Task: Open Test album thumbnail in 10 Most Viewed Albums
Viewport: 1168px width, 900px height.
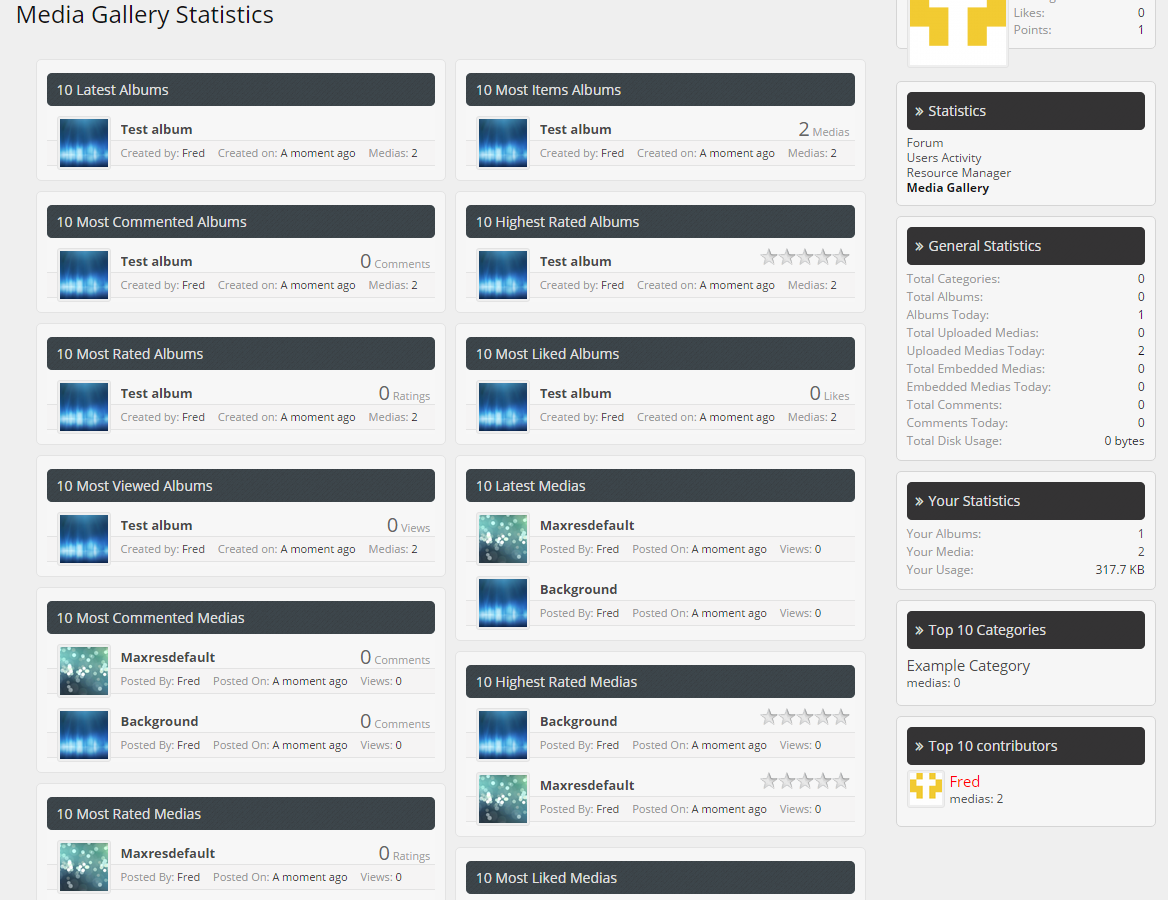Action: [84, 539]
